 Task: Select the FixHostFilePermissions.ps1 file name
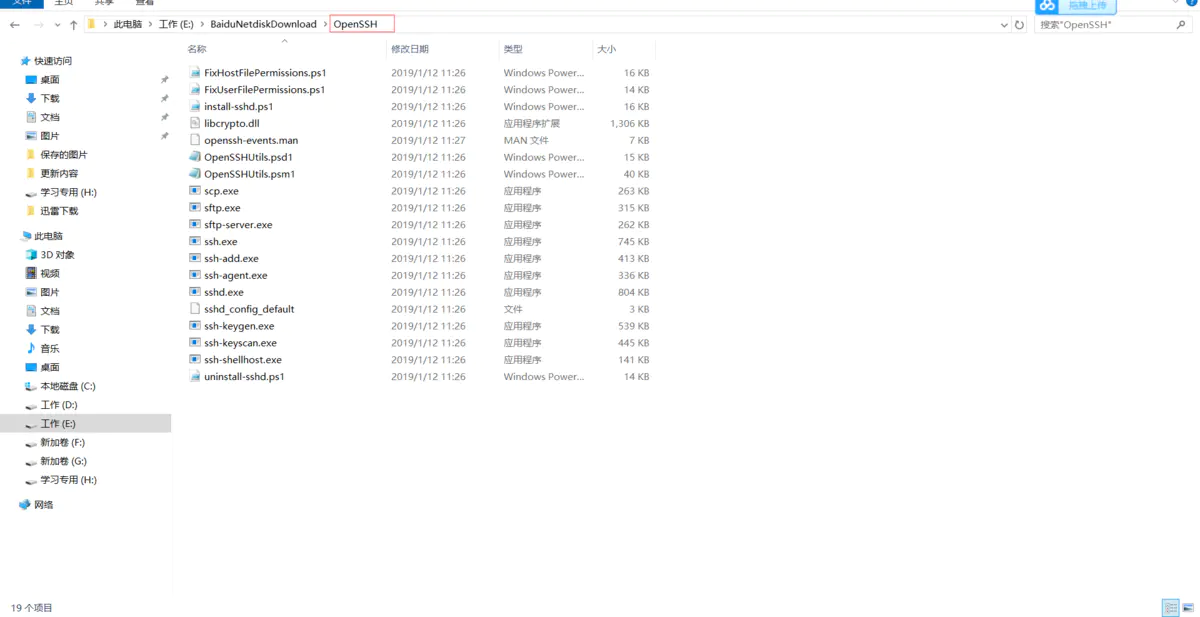click(x=265, y=73)
